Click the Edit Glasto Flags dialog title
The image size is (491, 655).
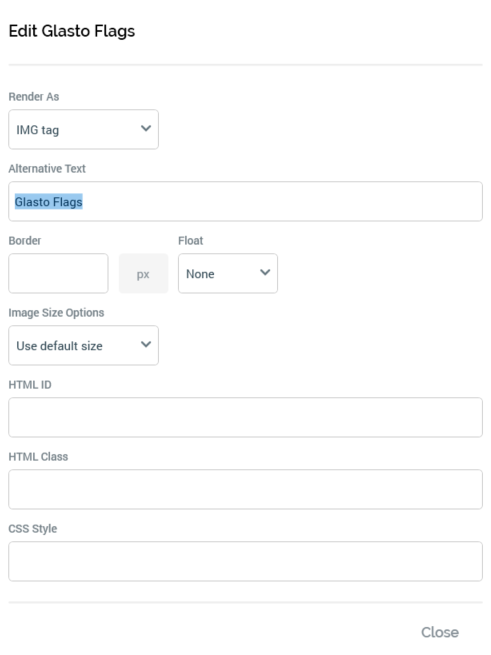[x=72, y=31]
